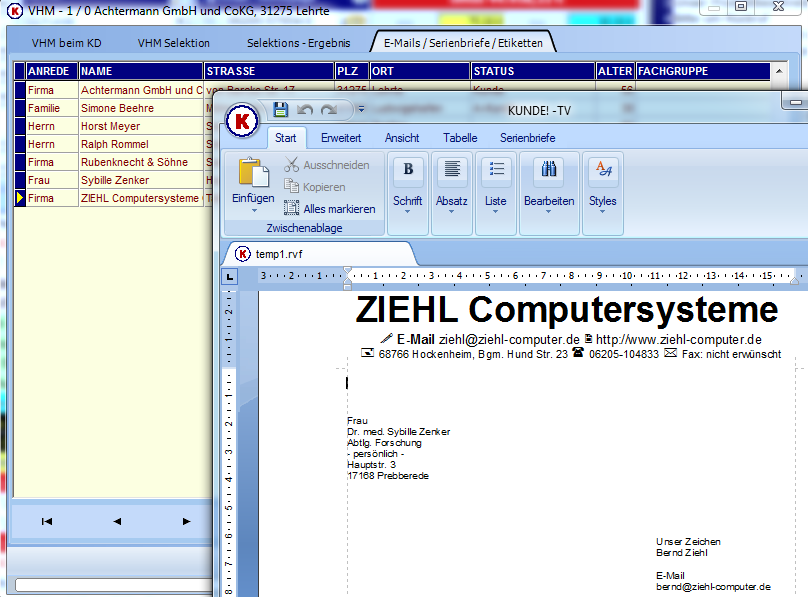Click the save disk icon in the KUNDE! -TV toolbar

tap(280, 109)
